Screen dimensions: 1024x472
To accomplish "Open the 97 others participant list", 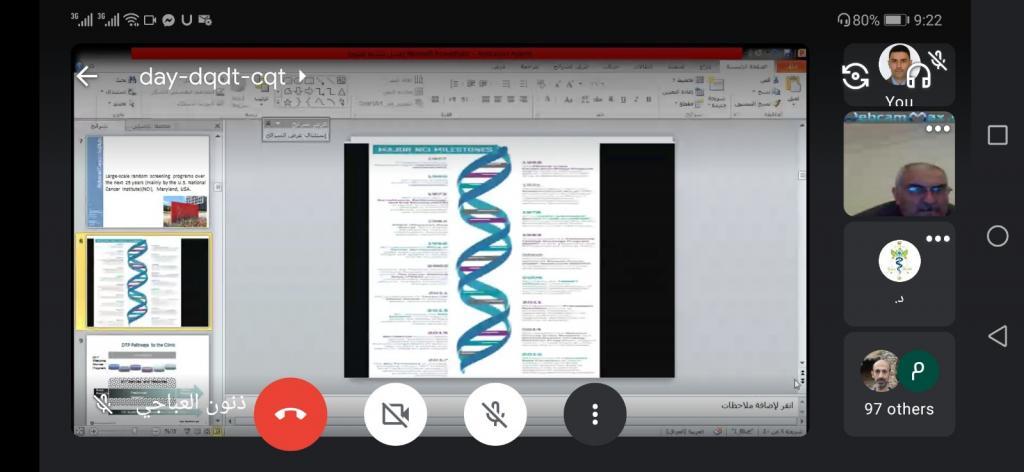I will [x=899, y=384].
